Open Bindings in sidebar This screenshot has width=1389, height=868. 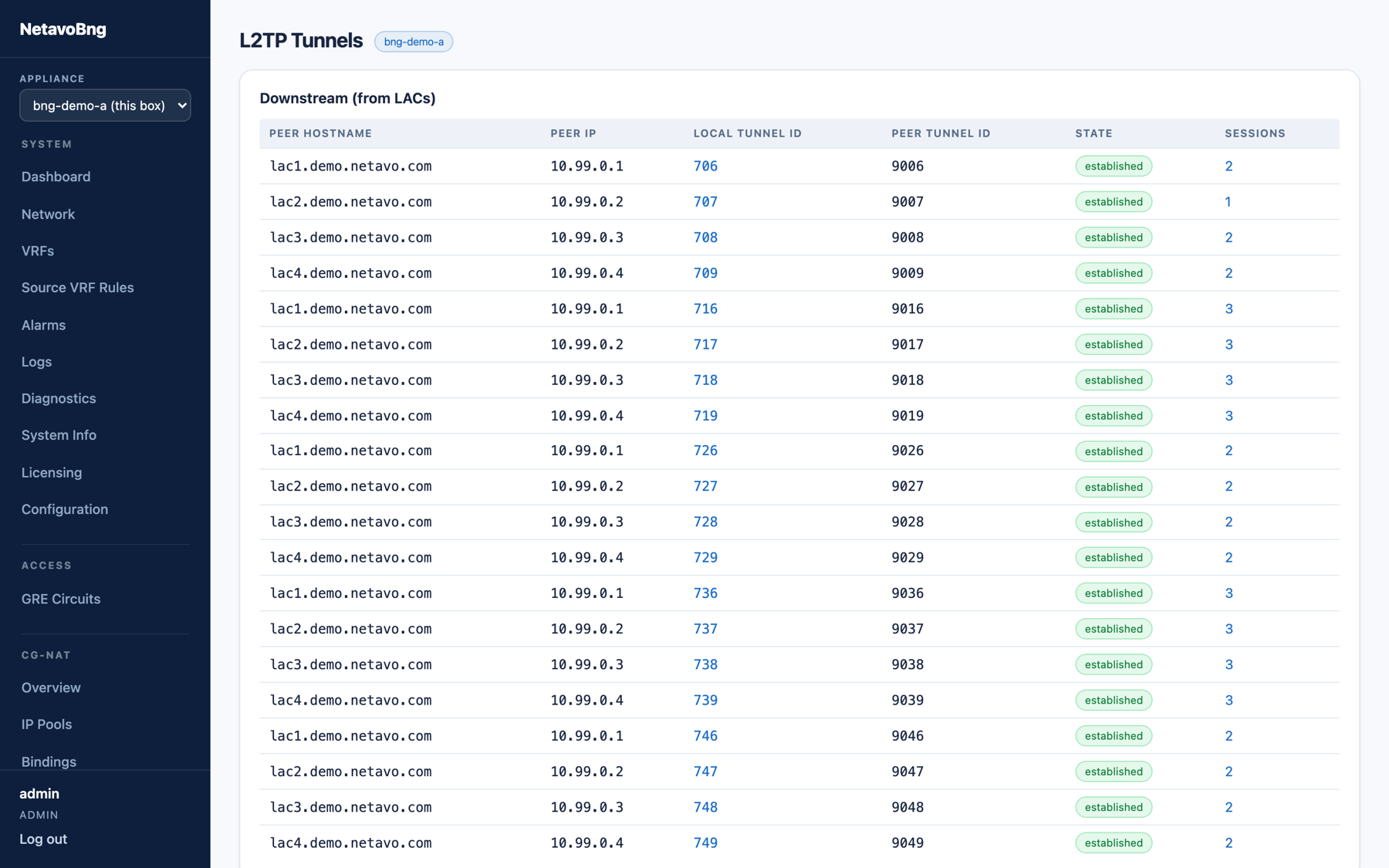pyautogui.click(x=49, y=762)
